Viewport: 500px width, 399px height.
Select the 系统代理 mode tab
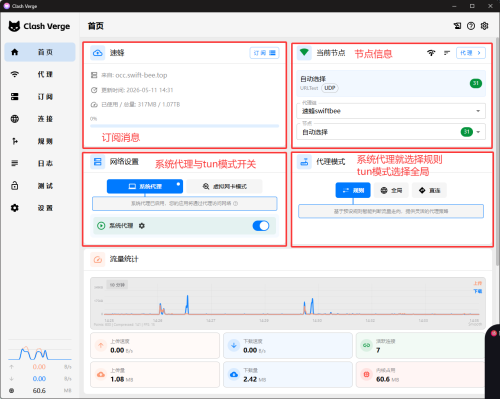coord(145,186)
